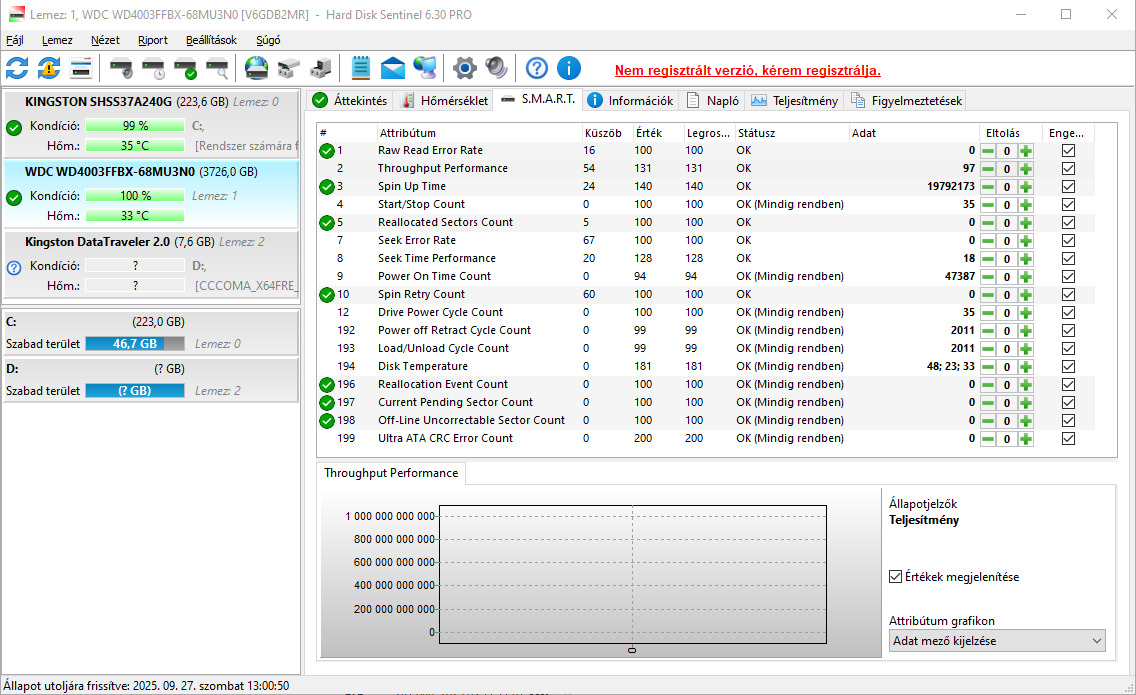Select the Kingston DataTraveler 2.0 disk entry

[x=151, y=264]
